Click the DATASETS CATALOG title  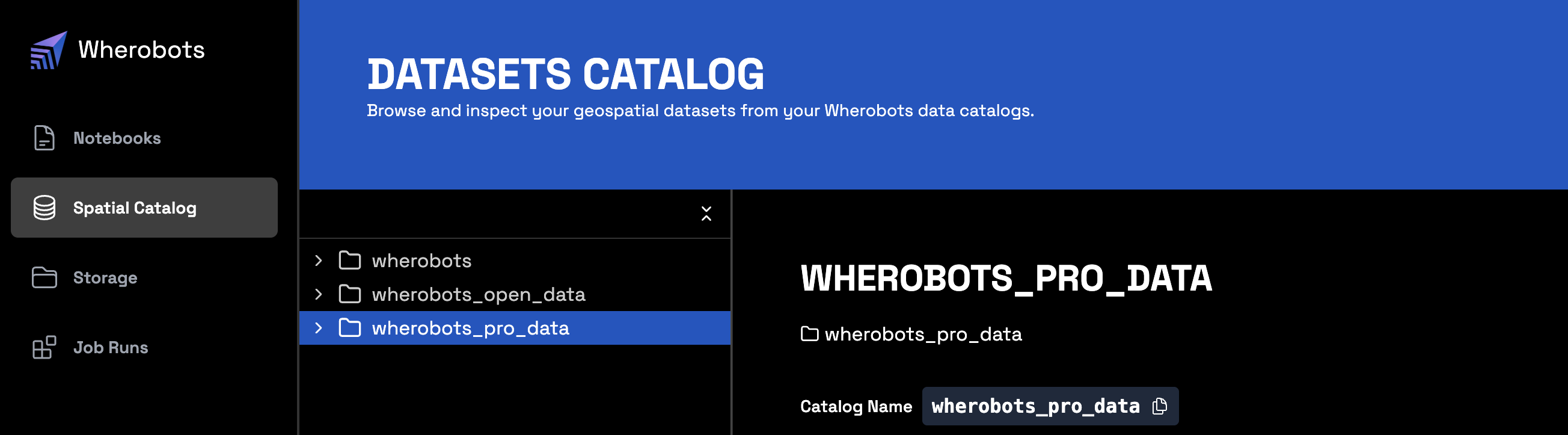click(x=566, y=75)
